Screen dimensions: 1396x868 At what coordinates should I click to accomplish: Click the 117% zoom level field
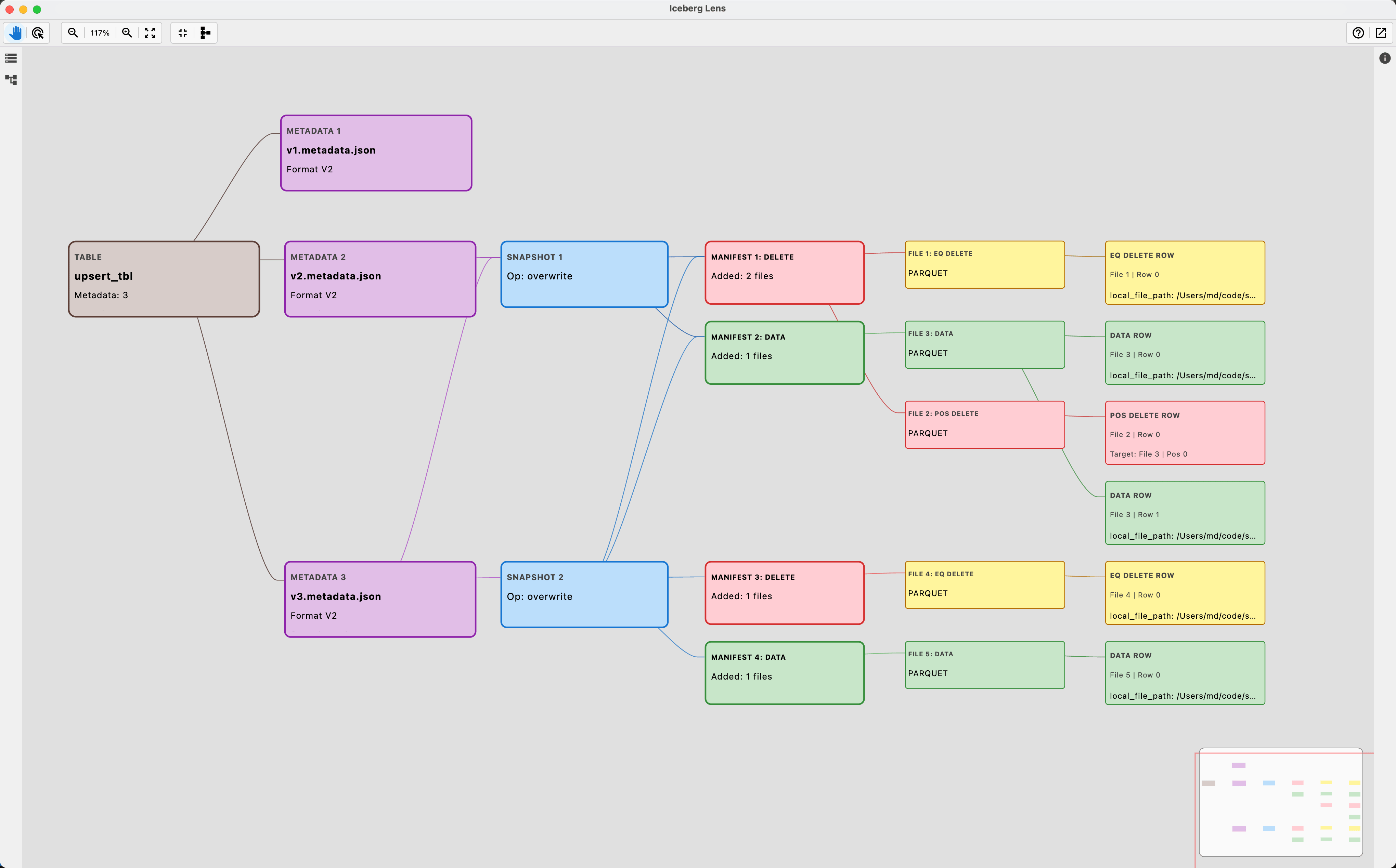100,33
